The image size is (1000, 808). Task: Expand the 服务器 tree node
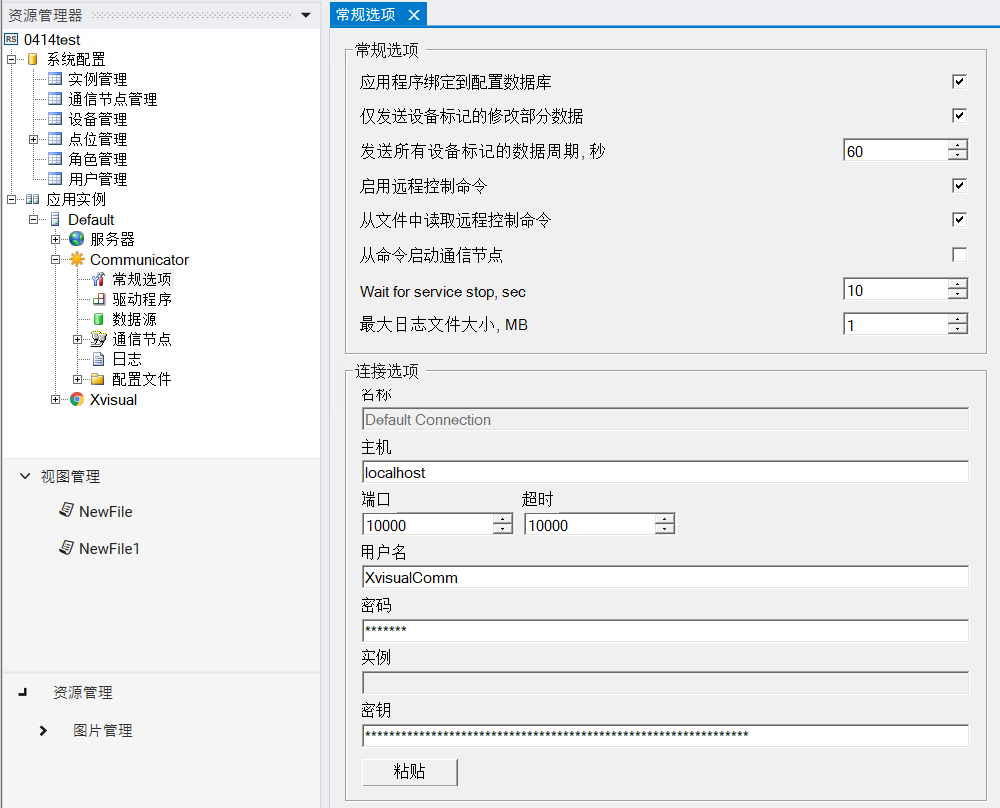[55, 239]
